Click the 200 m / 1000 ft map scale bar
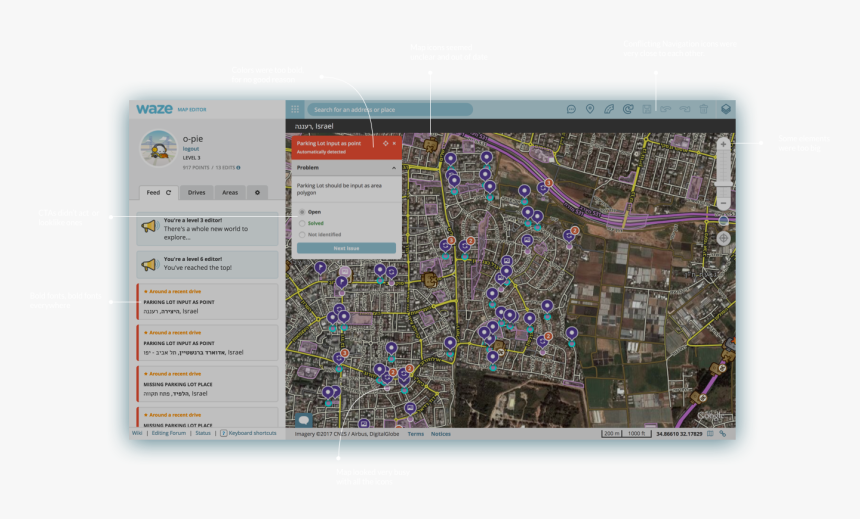This screenshot has height=519, width=860. pyautogui.click(x=626, y=433)
